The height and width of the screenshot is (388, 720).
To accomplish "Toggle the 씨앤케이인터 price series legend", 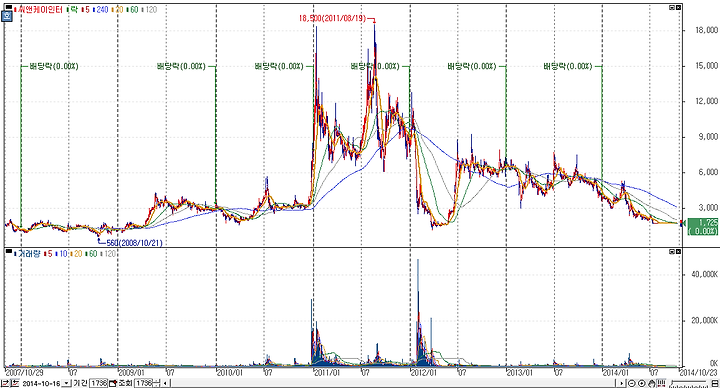I will pos(39,9).
